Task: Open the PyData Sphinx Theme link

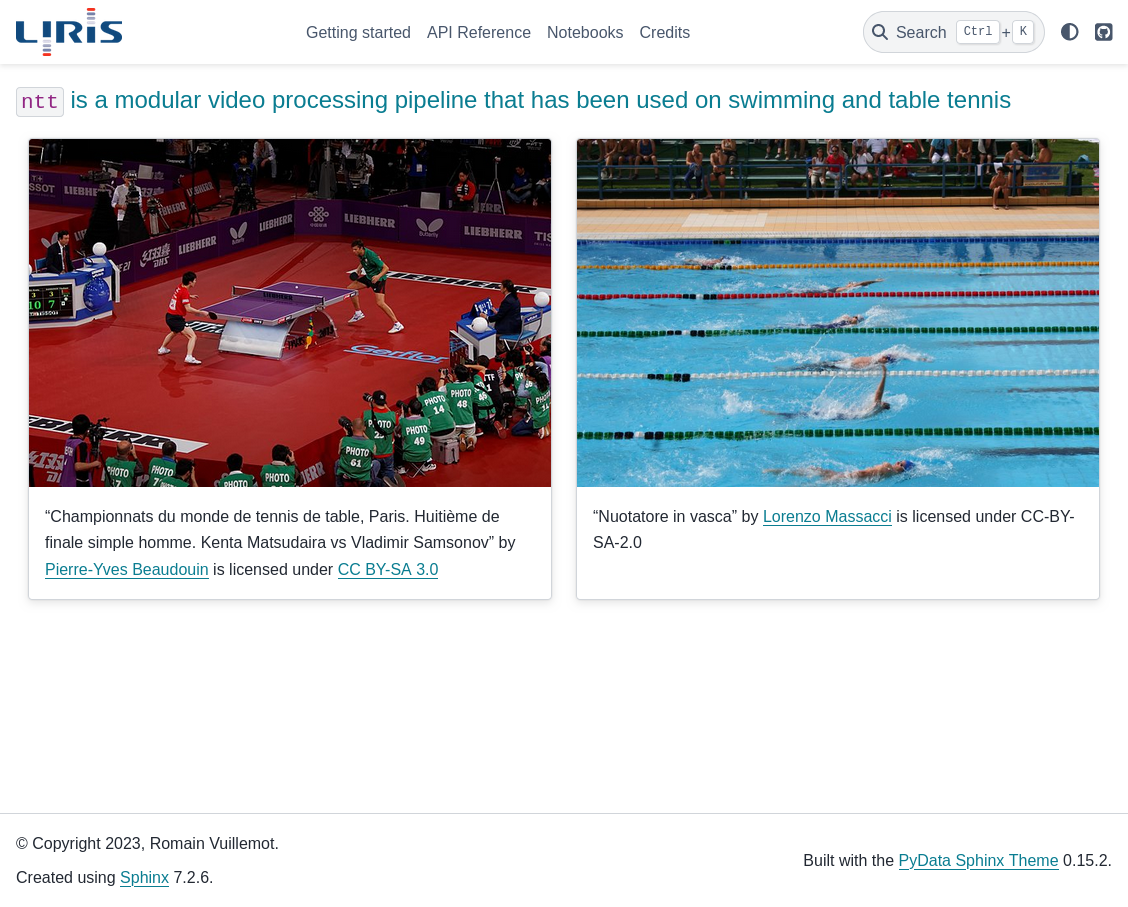Action: [x=978, y=860]
